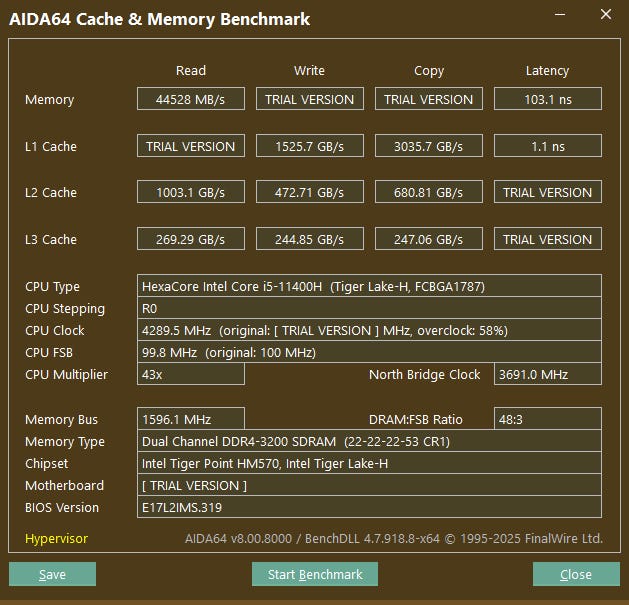Select the CPU Multiplier 43x field
The height and width of the screenshot is (605, 629).
[190, 374]
